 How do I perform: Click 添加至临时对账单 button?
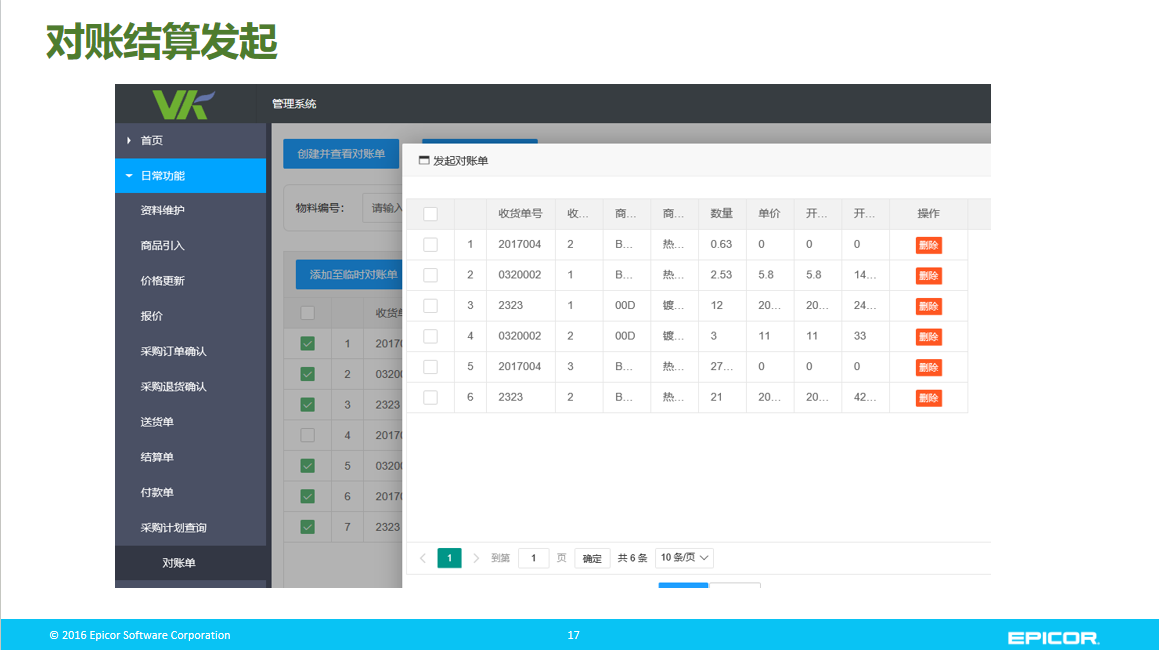[x=350, y=274]
